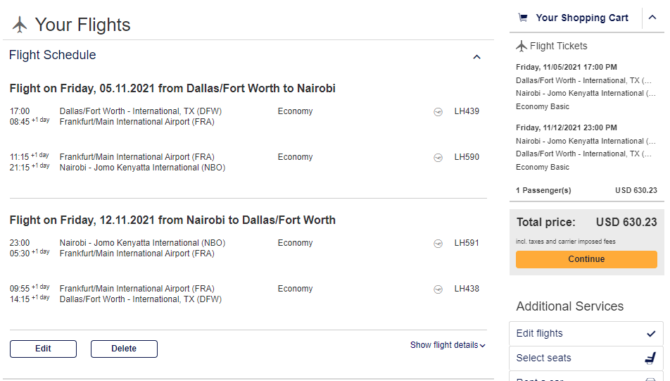Collapse the Flight Schedule section
The image size is (670, 381).
(x=477, y=57)
